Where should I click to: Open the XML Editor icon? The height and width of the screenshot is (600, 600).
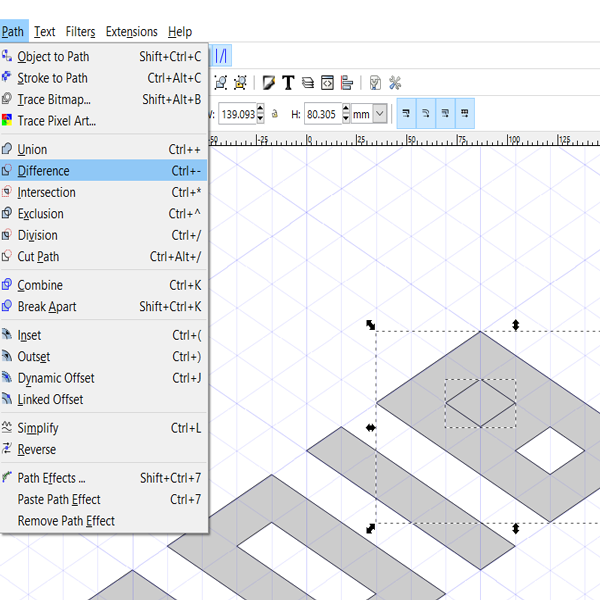[327, 82]
